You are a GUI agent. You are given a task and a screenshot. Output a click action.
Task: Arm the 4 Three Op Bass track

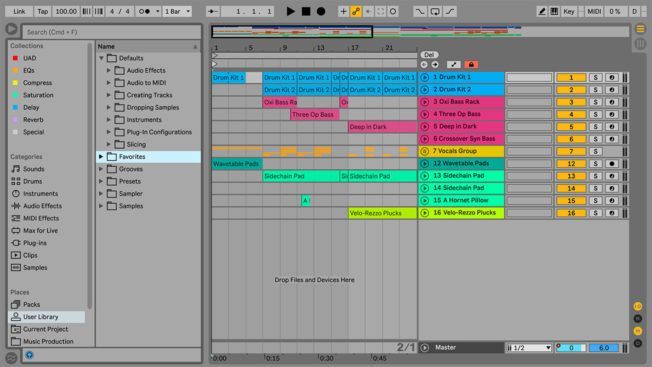click(612, 114)
